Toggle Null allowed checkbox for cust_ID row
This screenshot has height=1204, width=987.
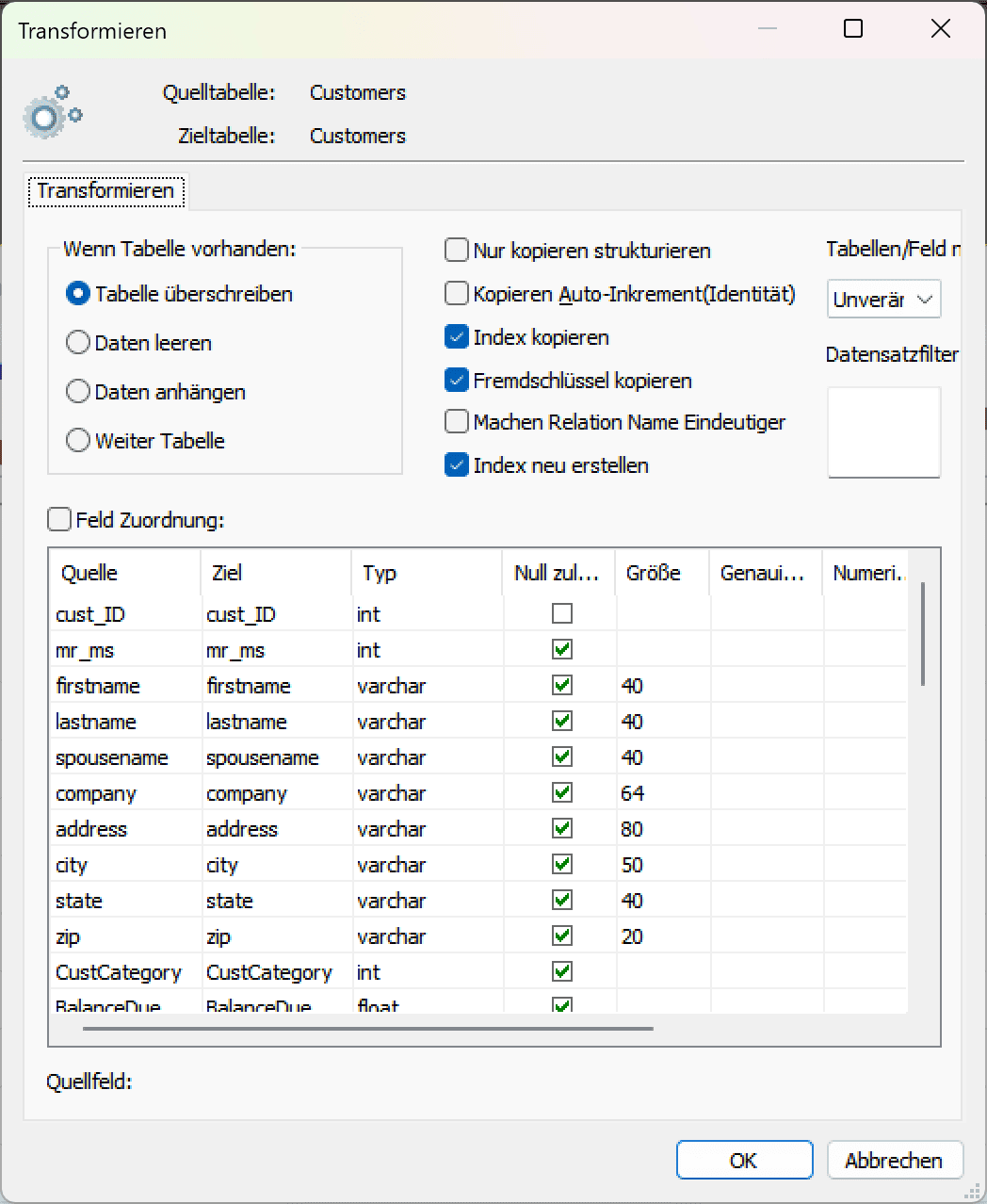click(x=562, y=614)
